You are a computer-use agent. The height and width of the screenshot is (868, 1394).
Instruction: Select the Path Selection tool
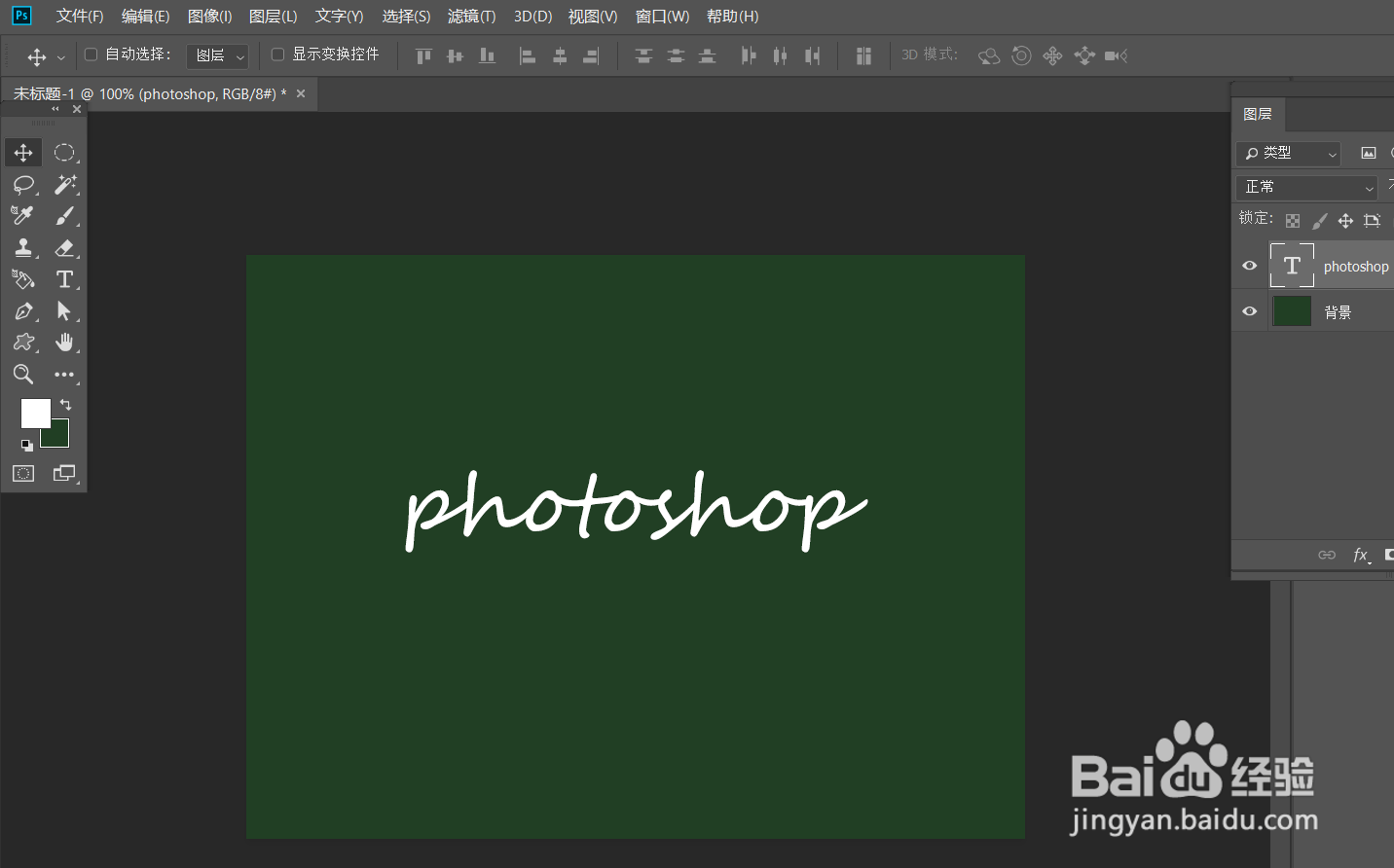pos(64,311)
